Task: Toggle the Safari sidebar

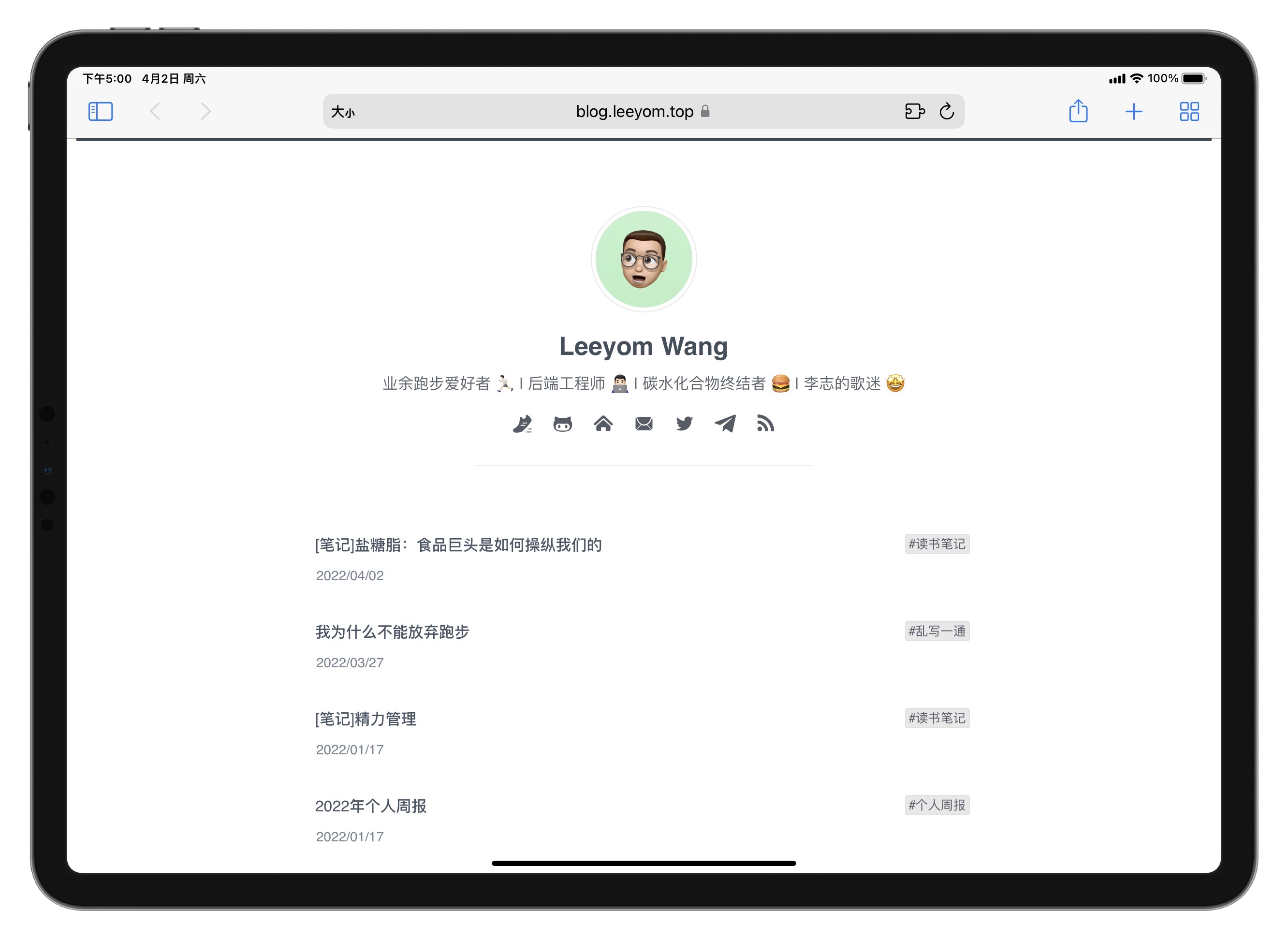Action: [x=101, y=112]
